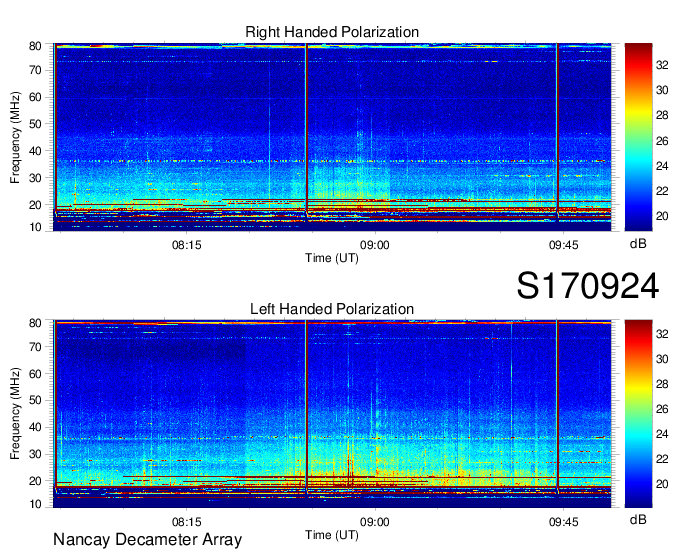
Task: Click the 30 MHz tick on the left-handed plot
Action: [x=35, y=454]
